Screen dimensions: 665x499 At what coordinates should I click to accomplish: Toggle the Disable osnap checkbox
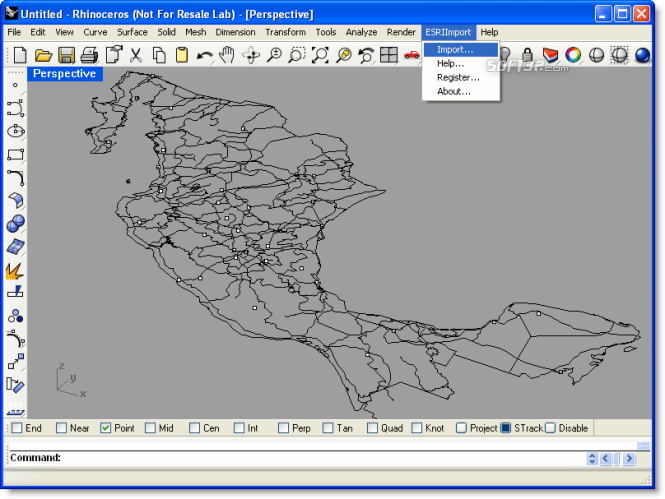550,428
